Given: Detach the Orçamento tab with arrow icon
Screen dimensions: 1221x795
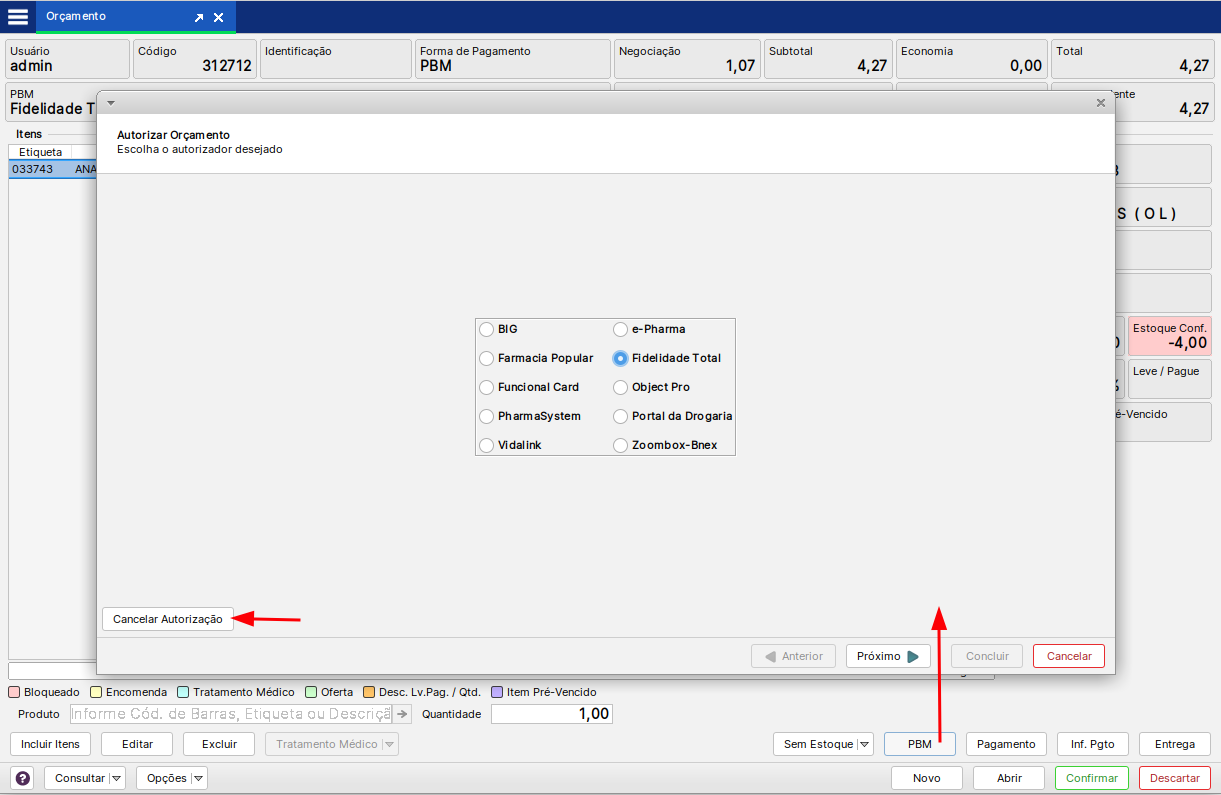Looking at the screenshot, I should click(x=199, y=18).
